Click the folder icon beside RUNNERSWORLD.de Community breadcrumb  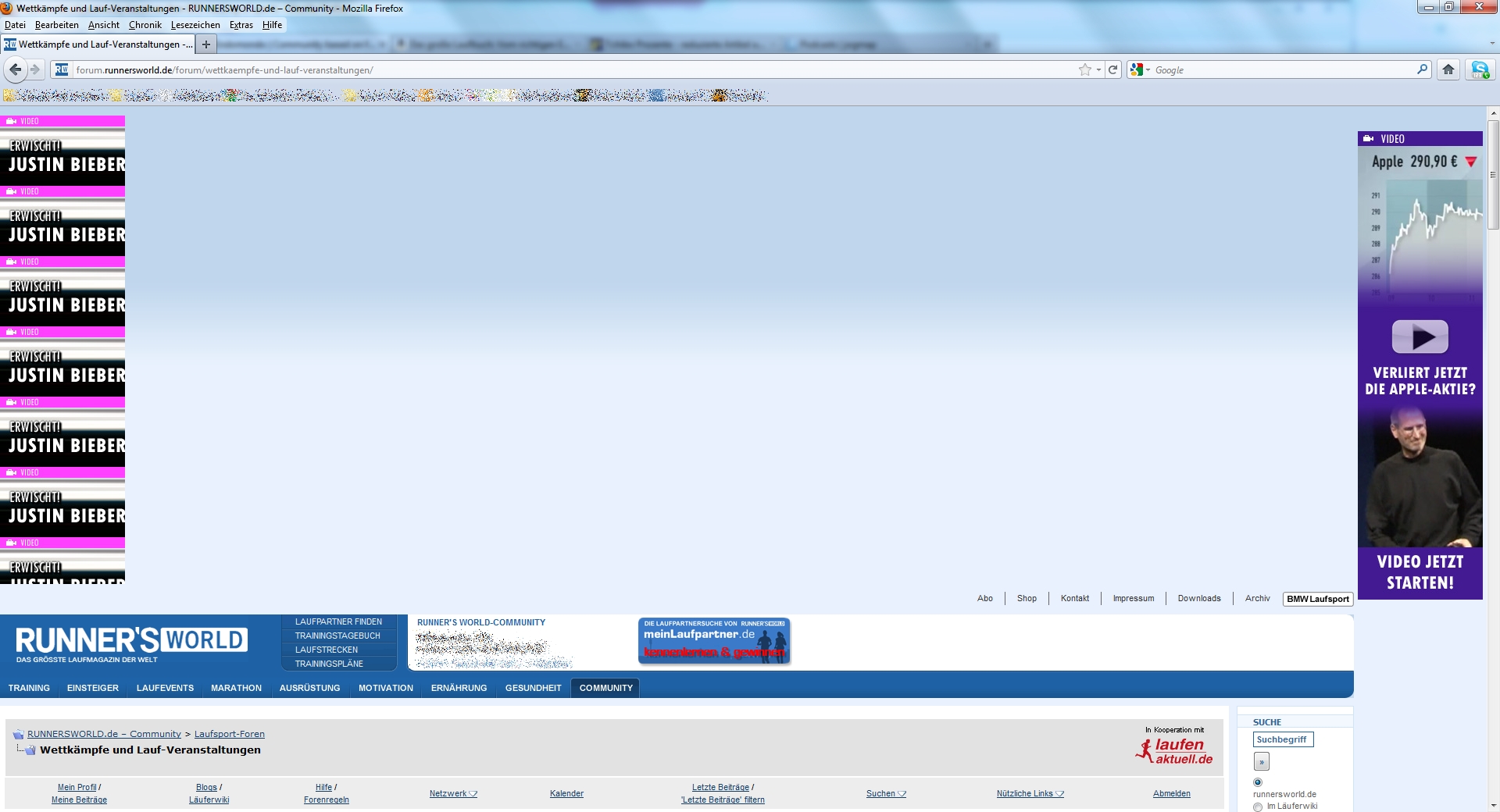coord(18,735)
